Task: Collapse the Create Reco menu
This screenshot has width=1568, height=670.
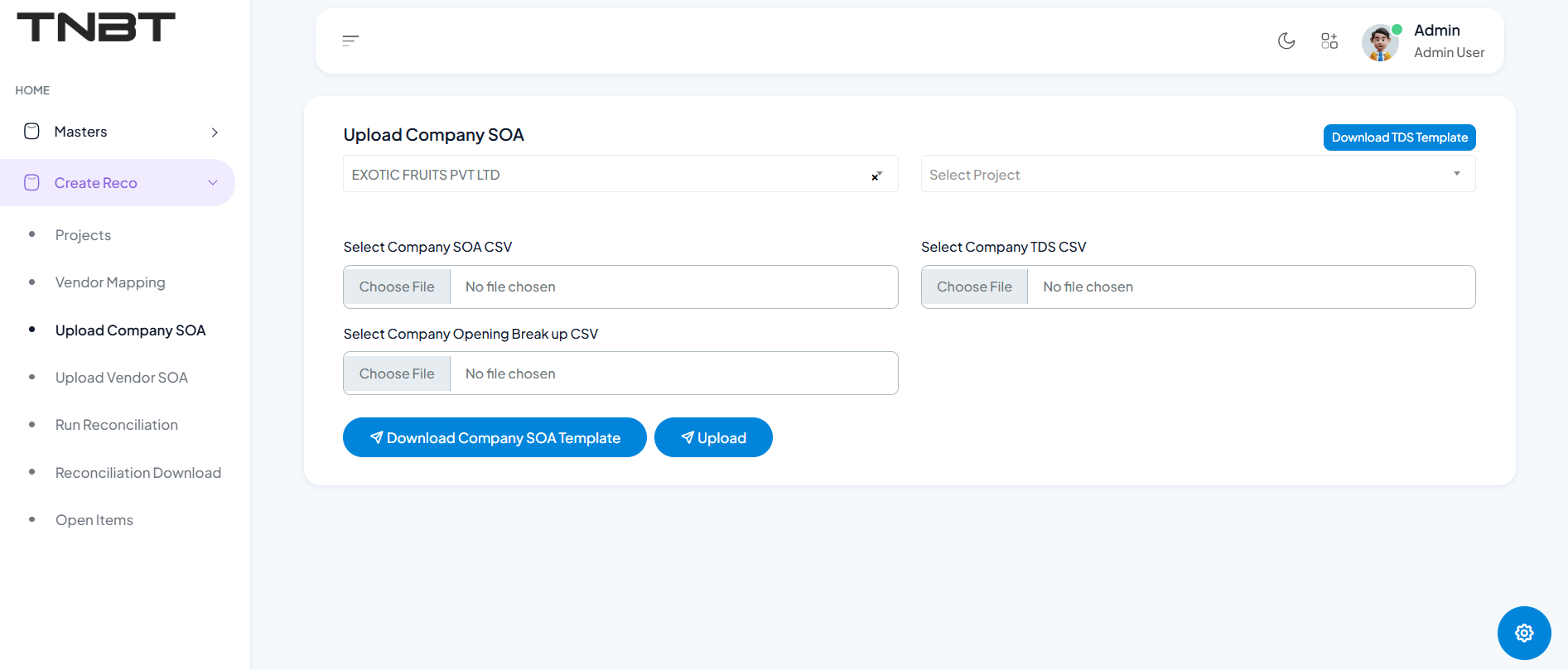Action: [x=213, y=183]
